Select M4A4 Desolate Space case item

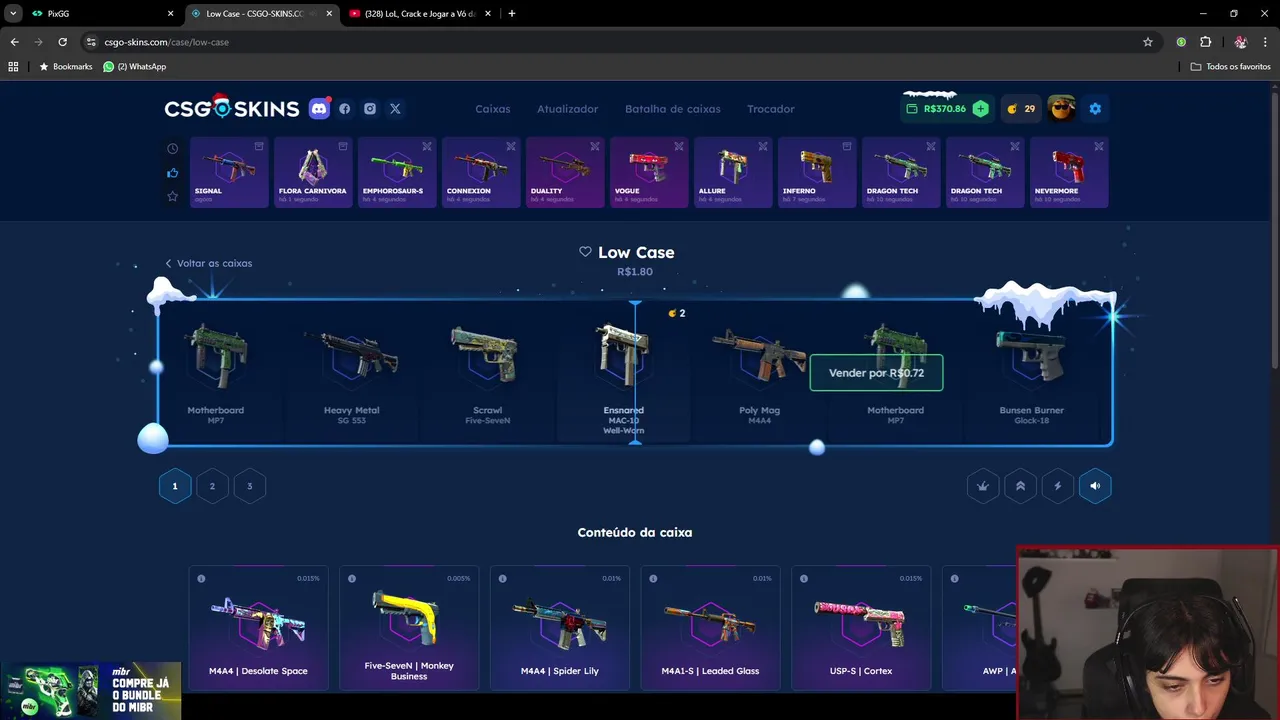point(258,628)
